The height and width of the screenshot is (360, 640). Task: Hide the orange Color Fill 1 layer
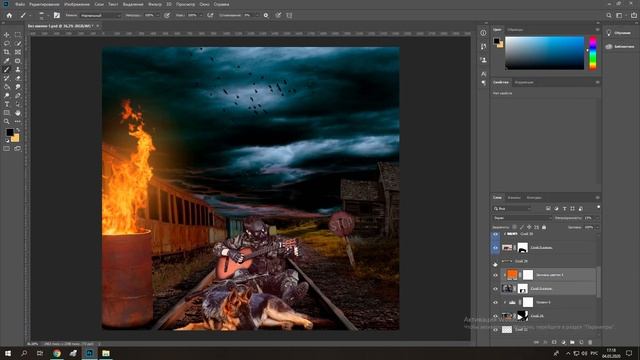pos(496,275)
